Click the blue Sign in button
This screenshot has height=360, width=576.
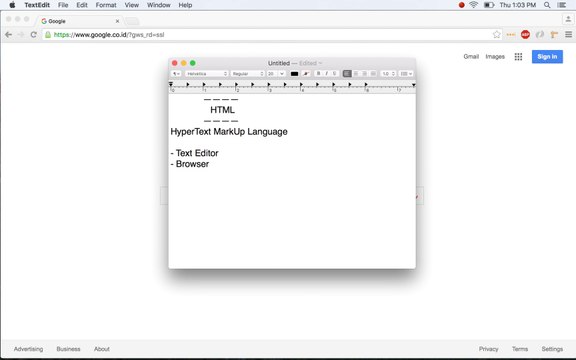click(547, 57)
